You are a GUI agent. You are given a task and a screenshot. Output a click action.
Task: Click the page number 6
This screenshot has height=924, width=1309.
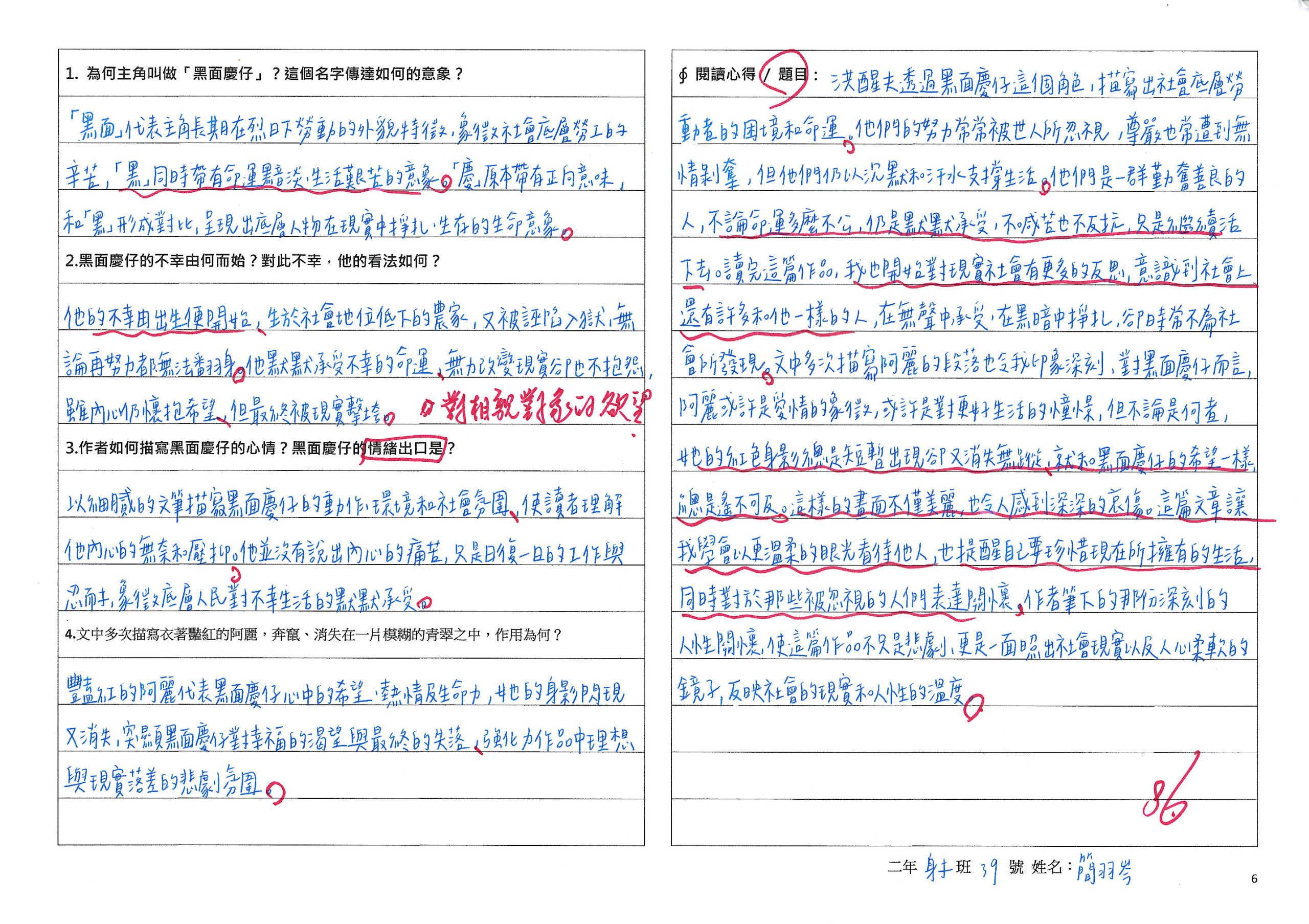1254,879
